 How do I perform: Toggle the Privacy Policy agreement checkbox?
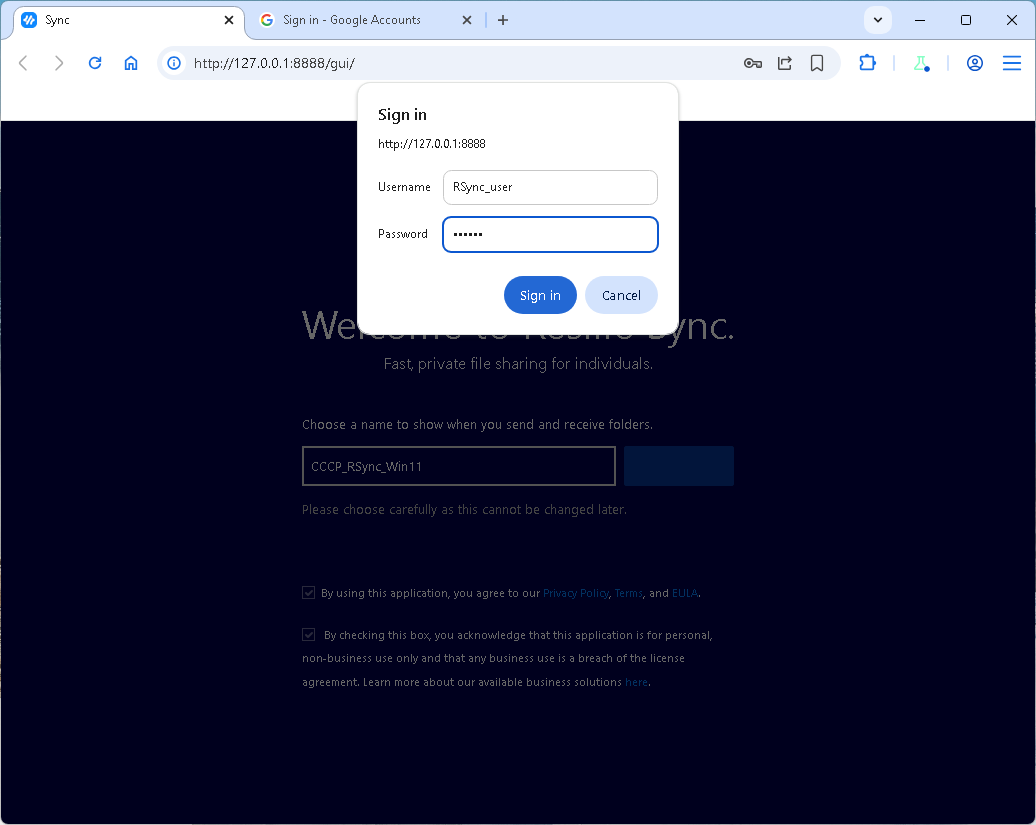pos(309,592)
